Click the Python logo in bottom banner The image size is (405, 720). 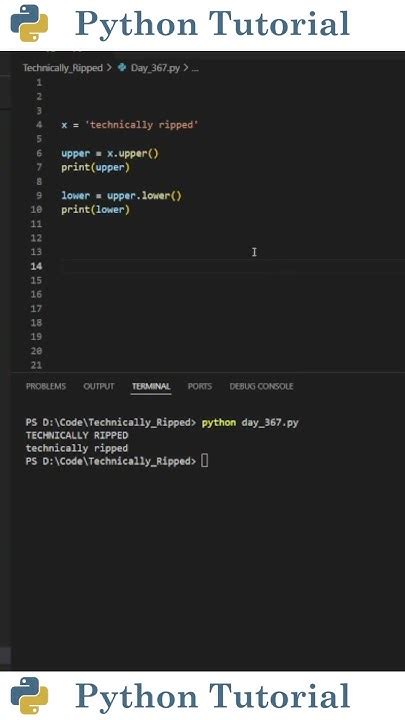[29, 696]
